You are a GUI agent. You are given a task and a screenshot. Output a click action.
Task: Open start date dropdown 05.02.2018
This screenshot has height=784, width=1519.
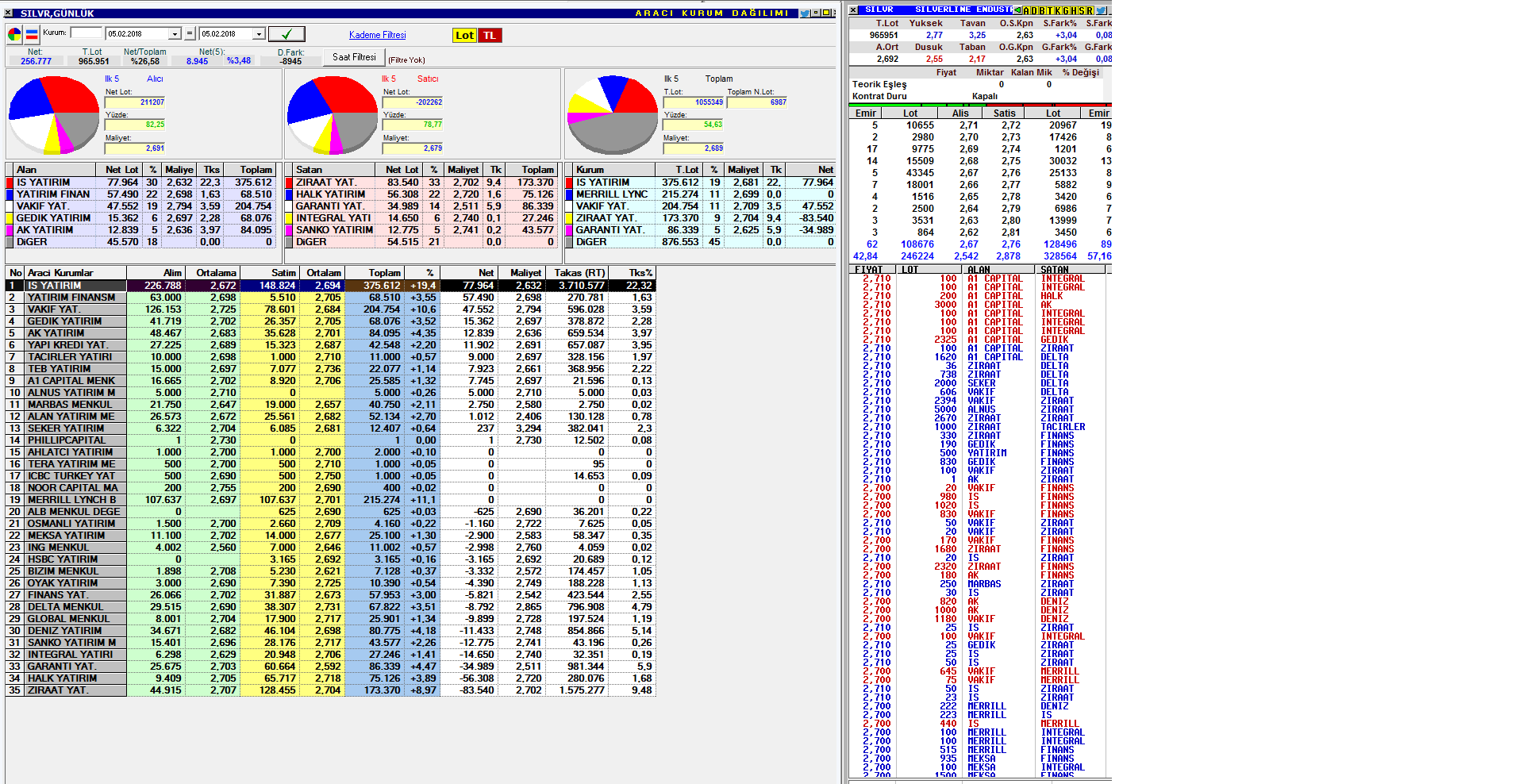[x=175, y=33]
